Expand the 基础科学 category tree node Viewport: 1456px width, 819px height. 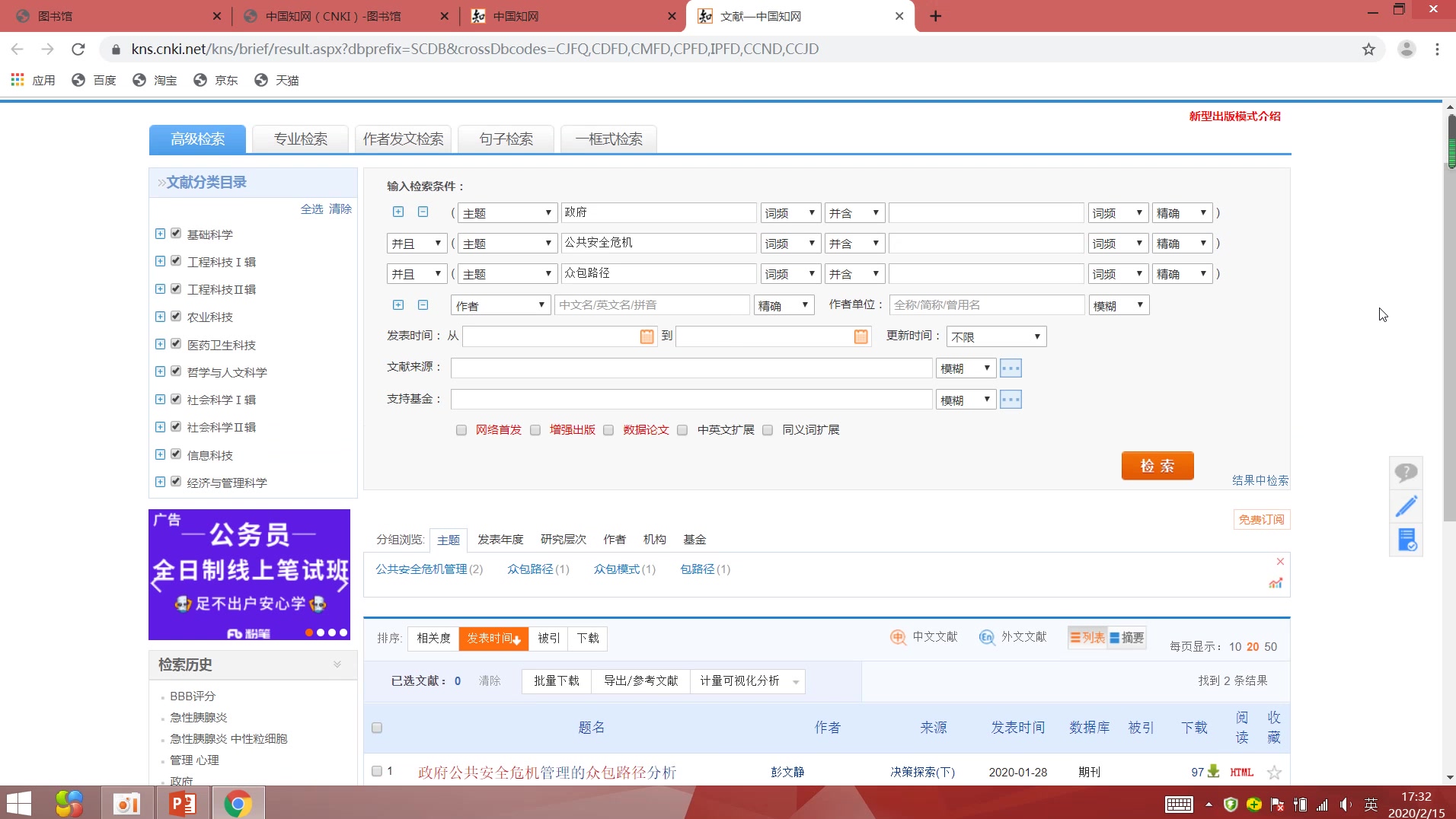[160, 234]
